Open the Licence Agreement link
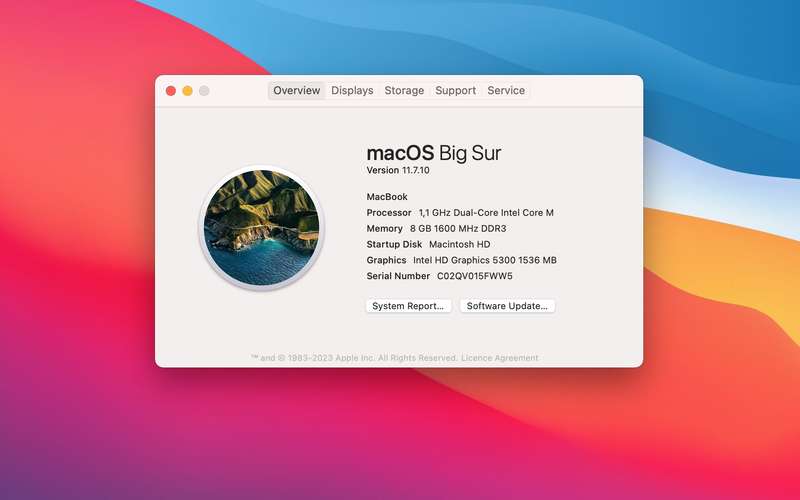Screen dimensions: 800x500 (x=499, y=358)
